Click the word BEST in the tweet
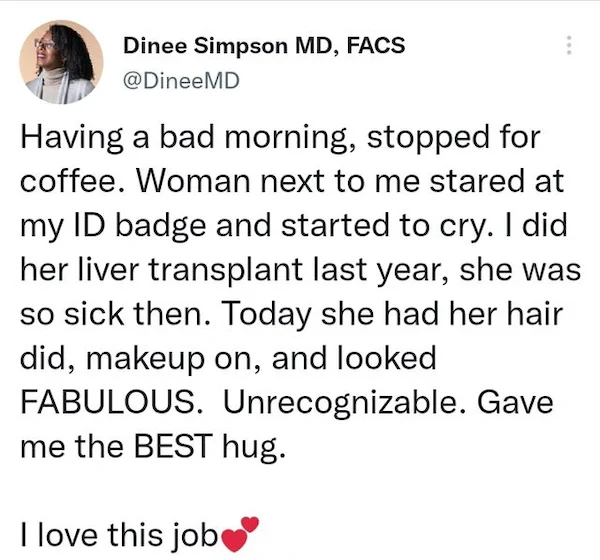The height and width of the screenshot is (560, 600). 173,446
